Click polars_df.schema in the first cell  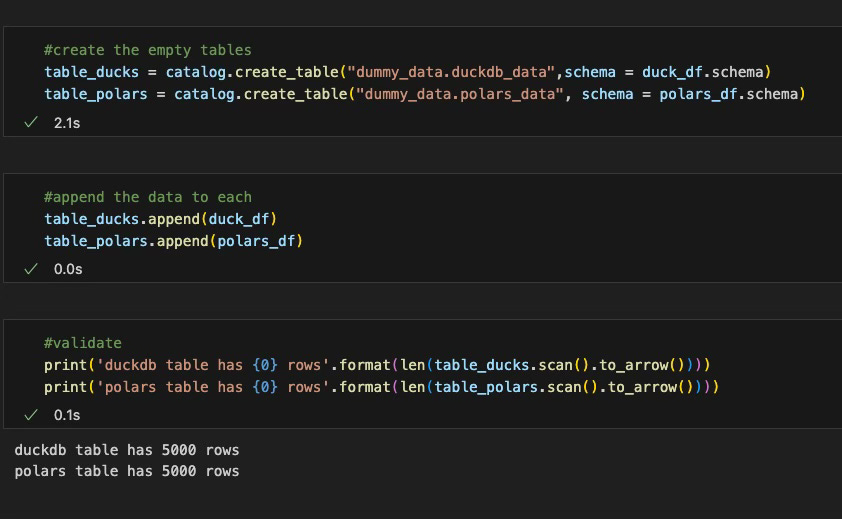pos(729,94)
